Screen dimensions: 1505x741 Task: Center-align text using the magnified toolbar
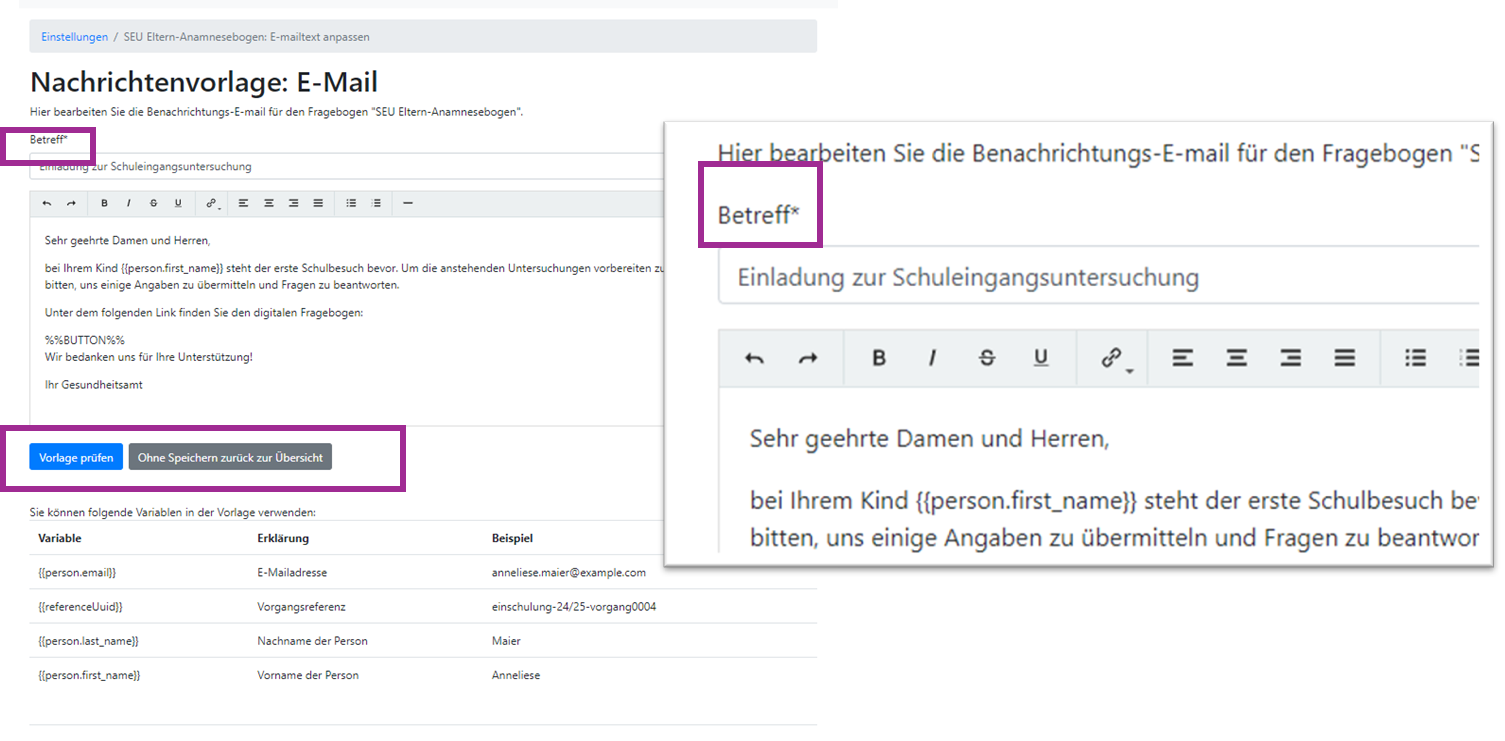coord(1237,358)
